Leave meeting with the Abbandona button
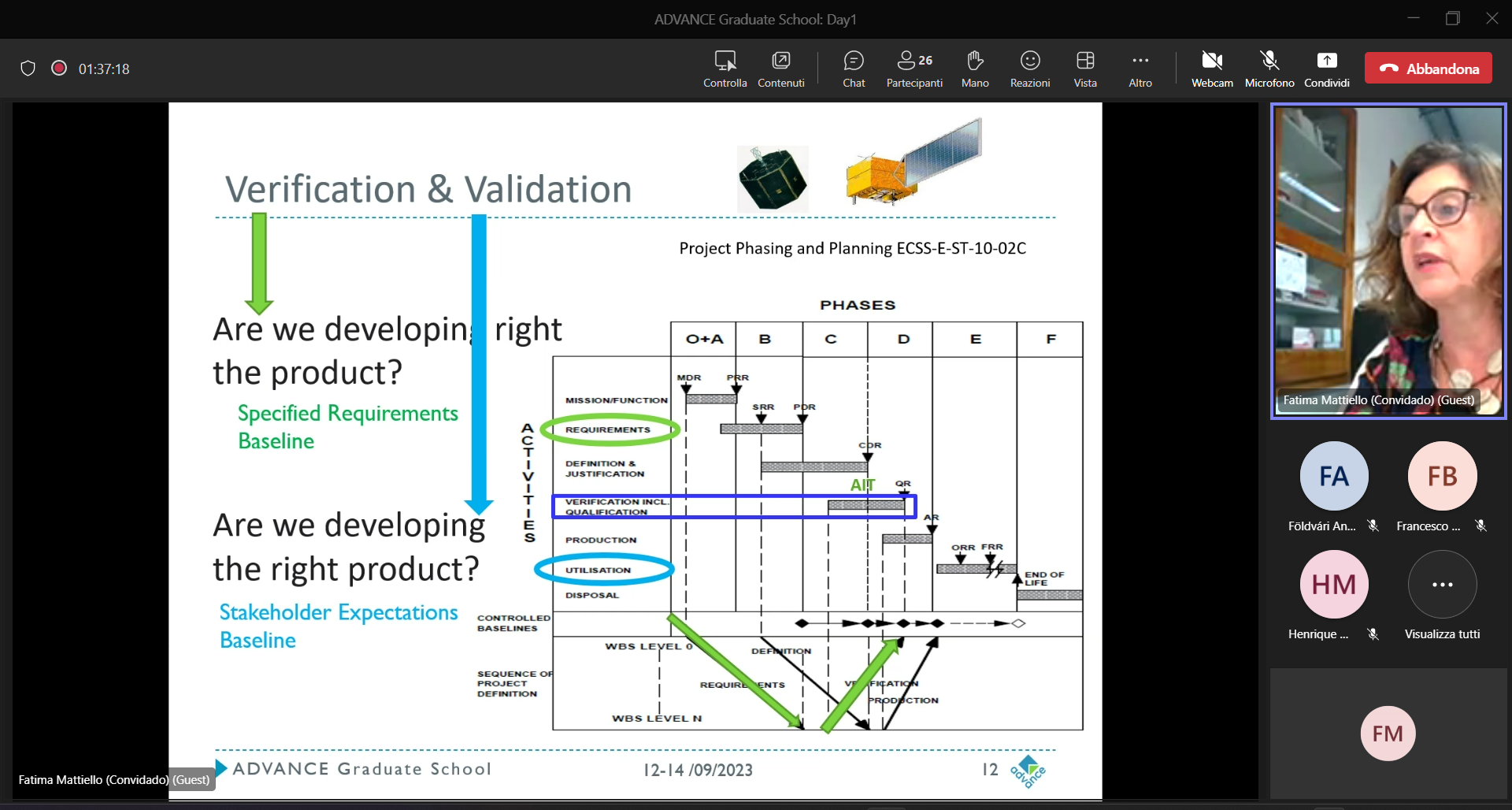 click(x=1429, y=69)
